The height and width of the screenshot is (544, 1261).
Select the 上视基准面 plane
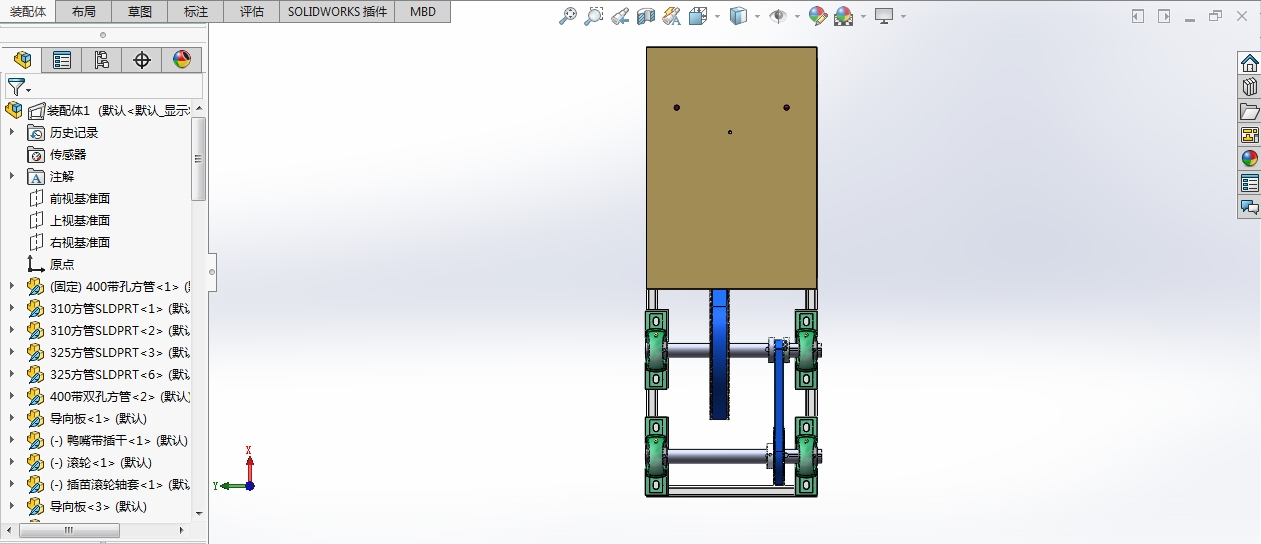[x=79, y=220]
